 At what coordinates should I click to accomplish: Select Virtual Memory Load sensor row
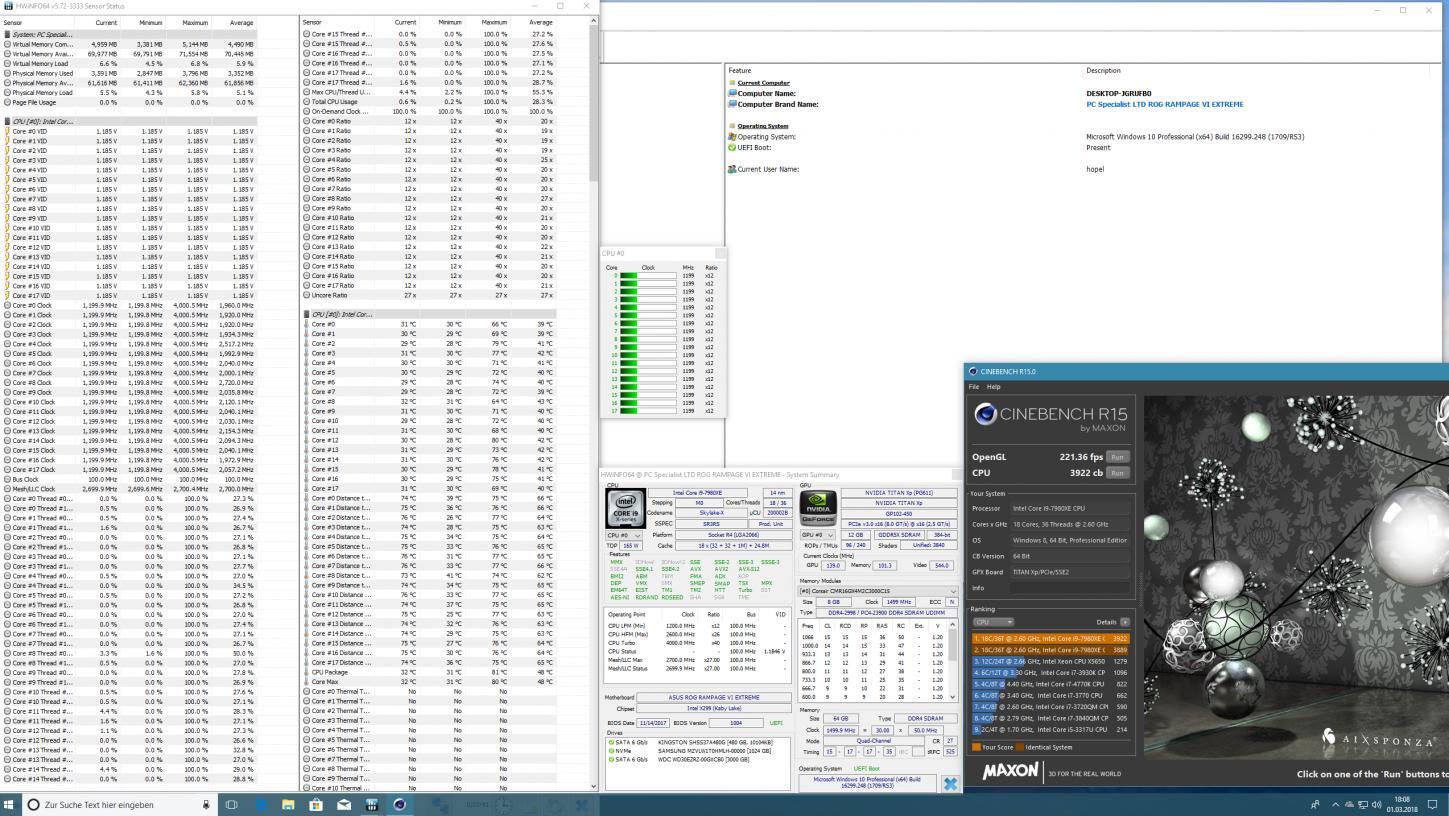point(130,63)
